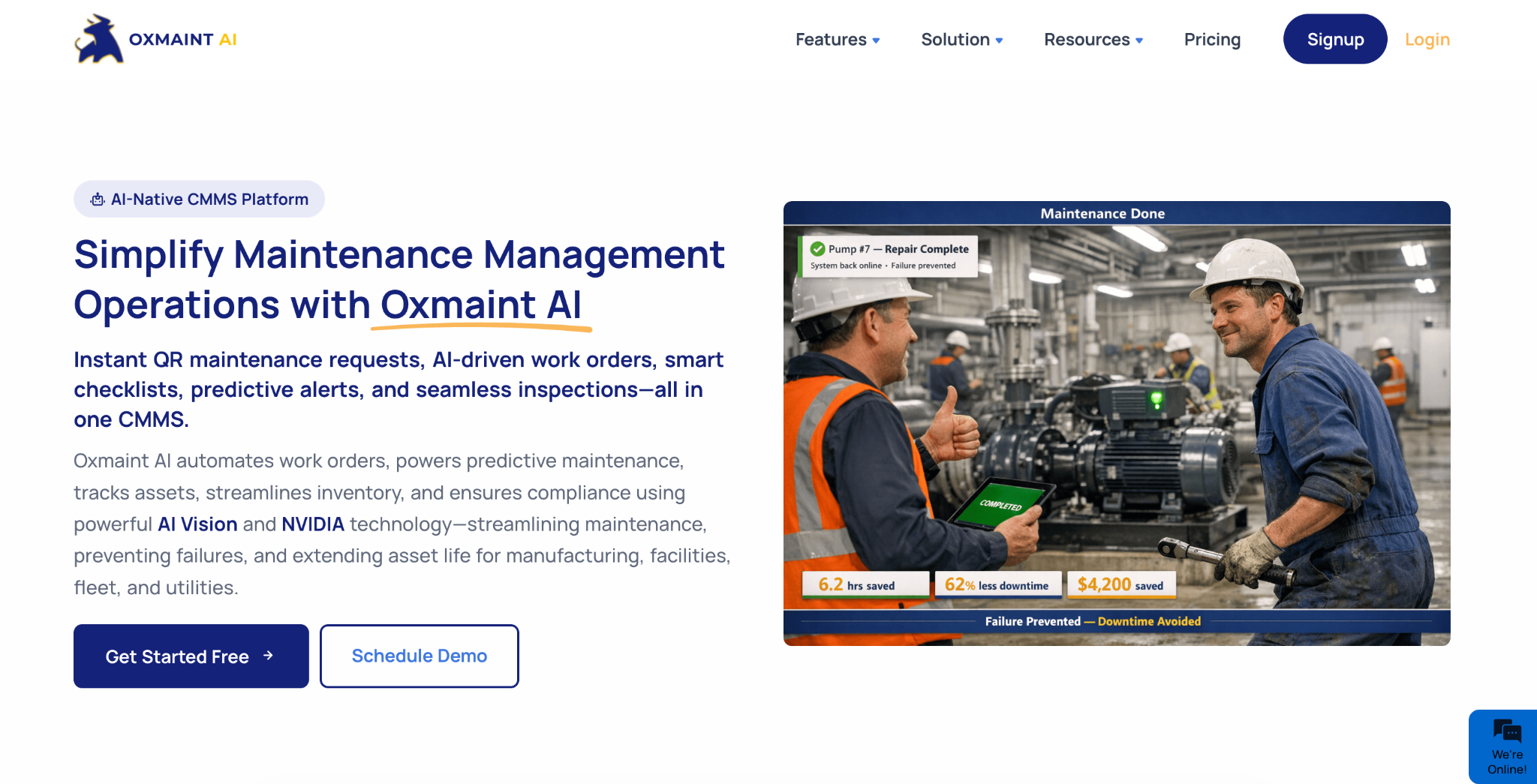Click the underlined Oxmaint AI heading text
This screenshot has width=1537, height=784.
coord(481,305)
